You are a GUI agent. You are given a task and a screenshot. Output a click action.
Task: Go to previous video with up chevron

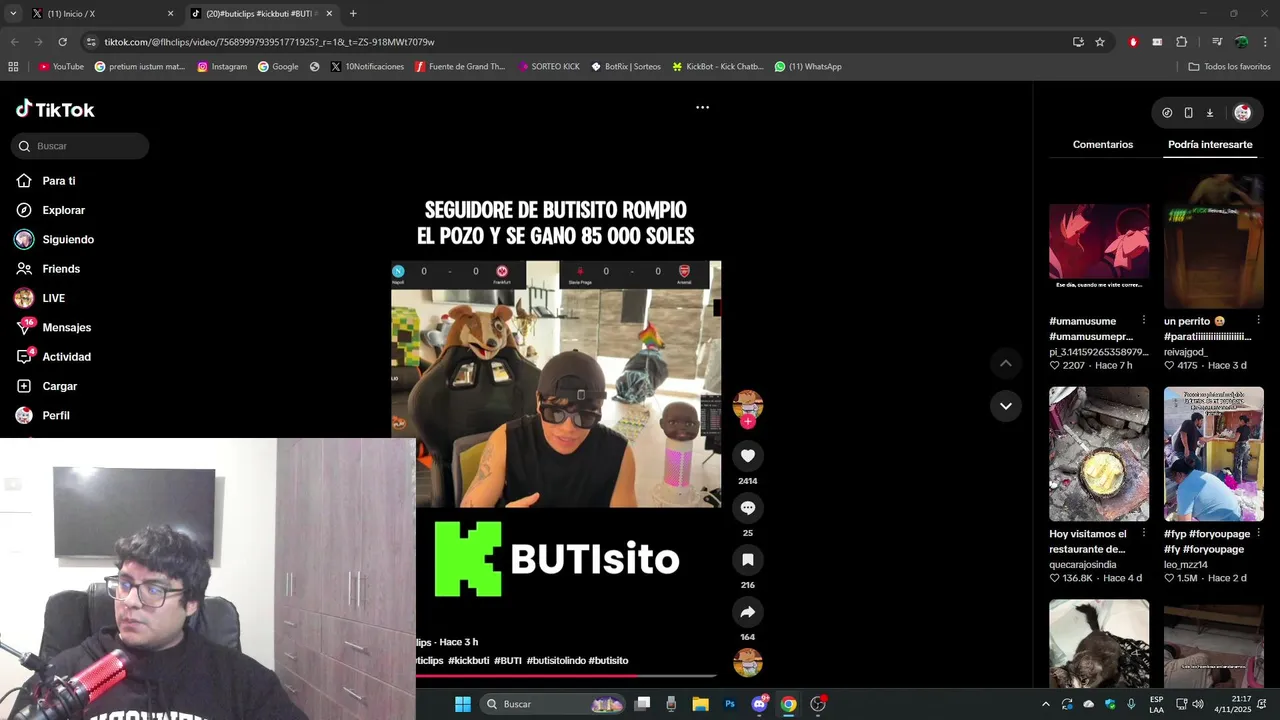(x=1005, y=363)
